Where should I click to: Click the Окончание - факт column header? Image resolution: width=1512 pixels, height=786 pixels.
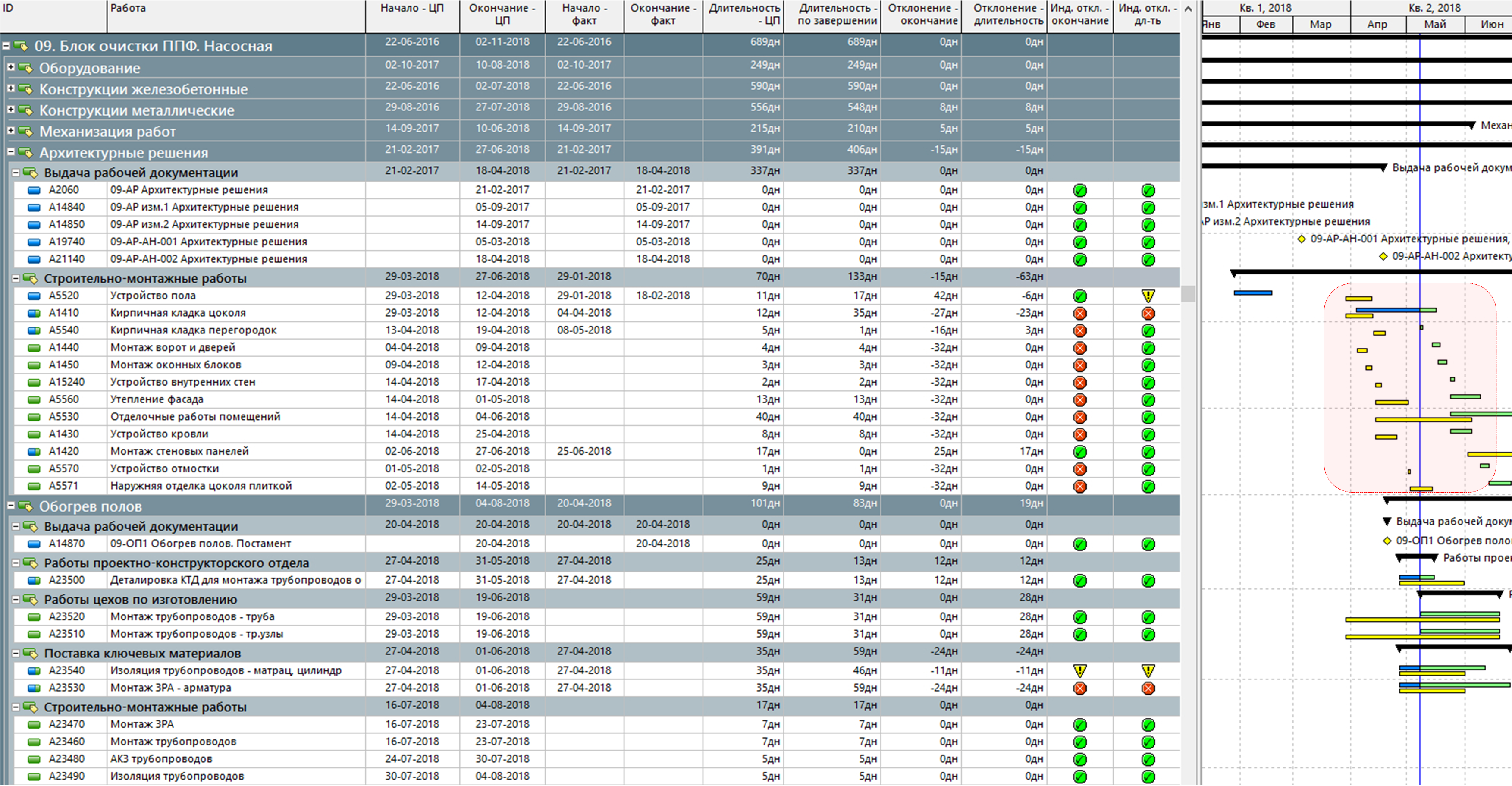(x=663, y=16)
